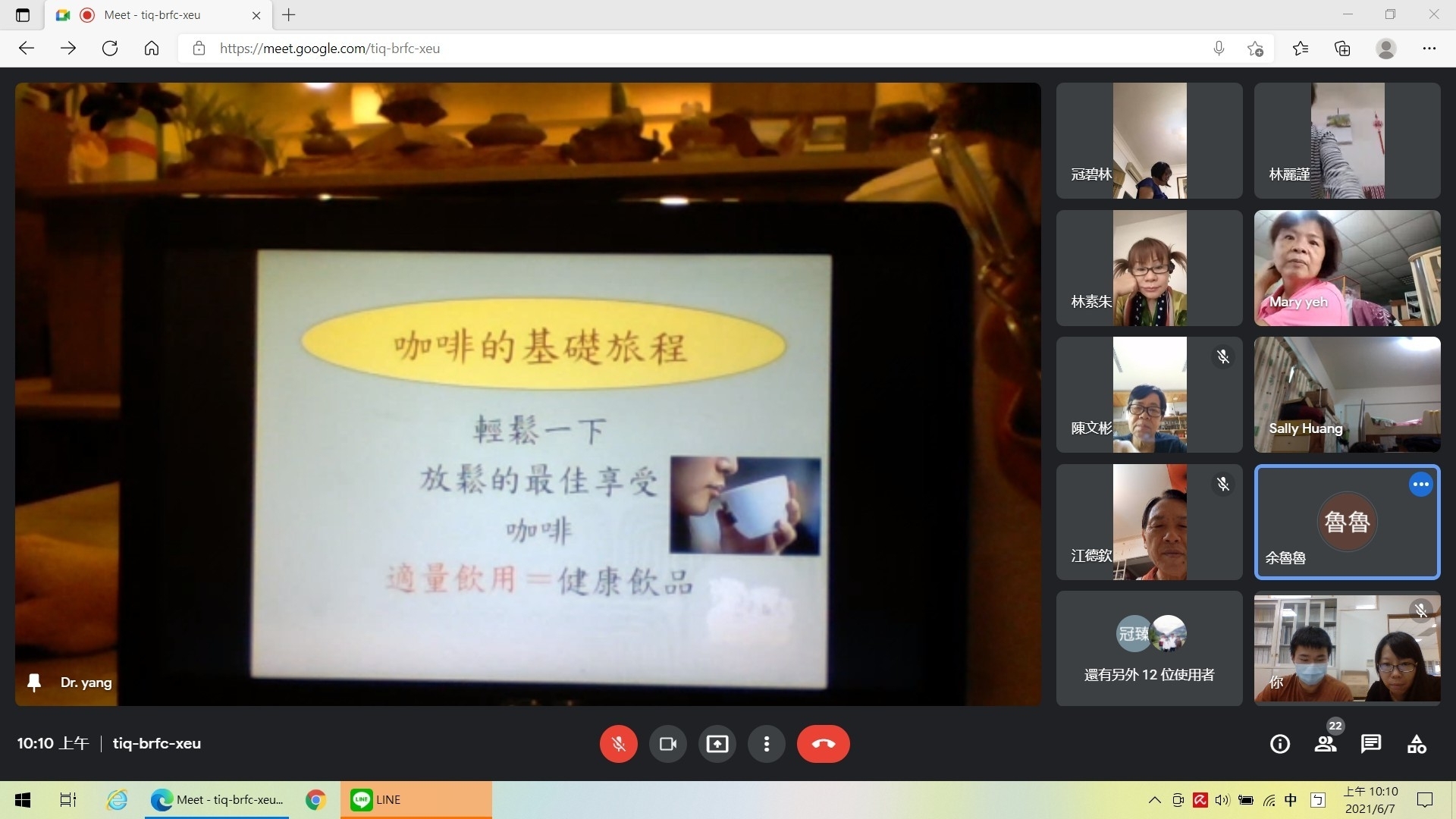Image resolution: width=1456 pixels, height=819 pixels.
Task: Click the battery tray icon
Action: click(x=1245, y=800)
